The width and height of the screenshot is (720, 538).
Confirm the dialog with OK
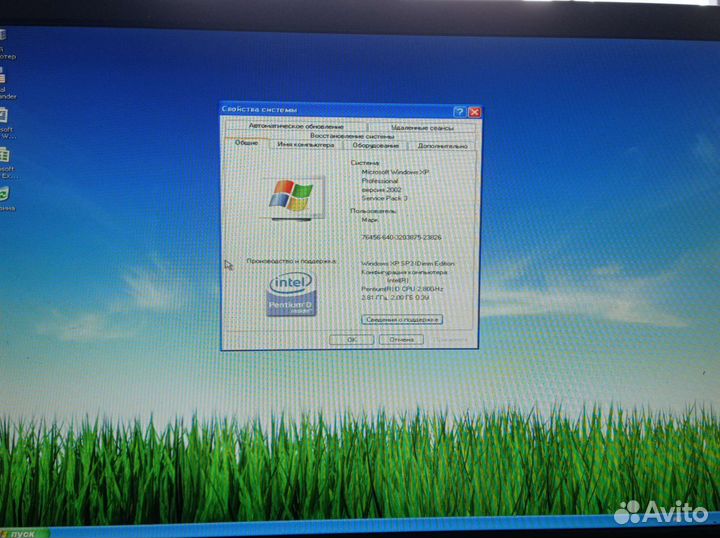352,339
